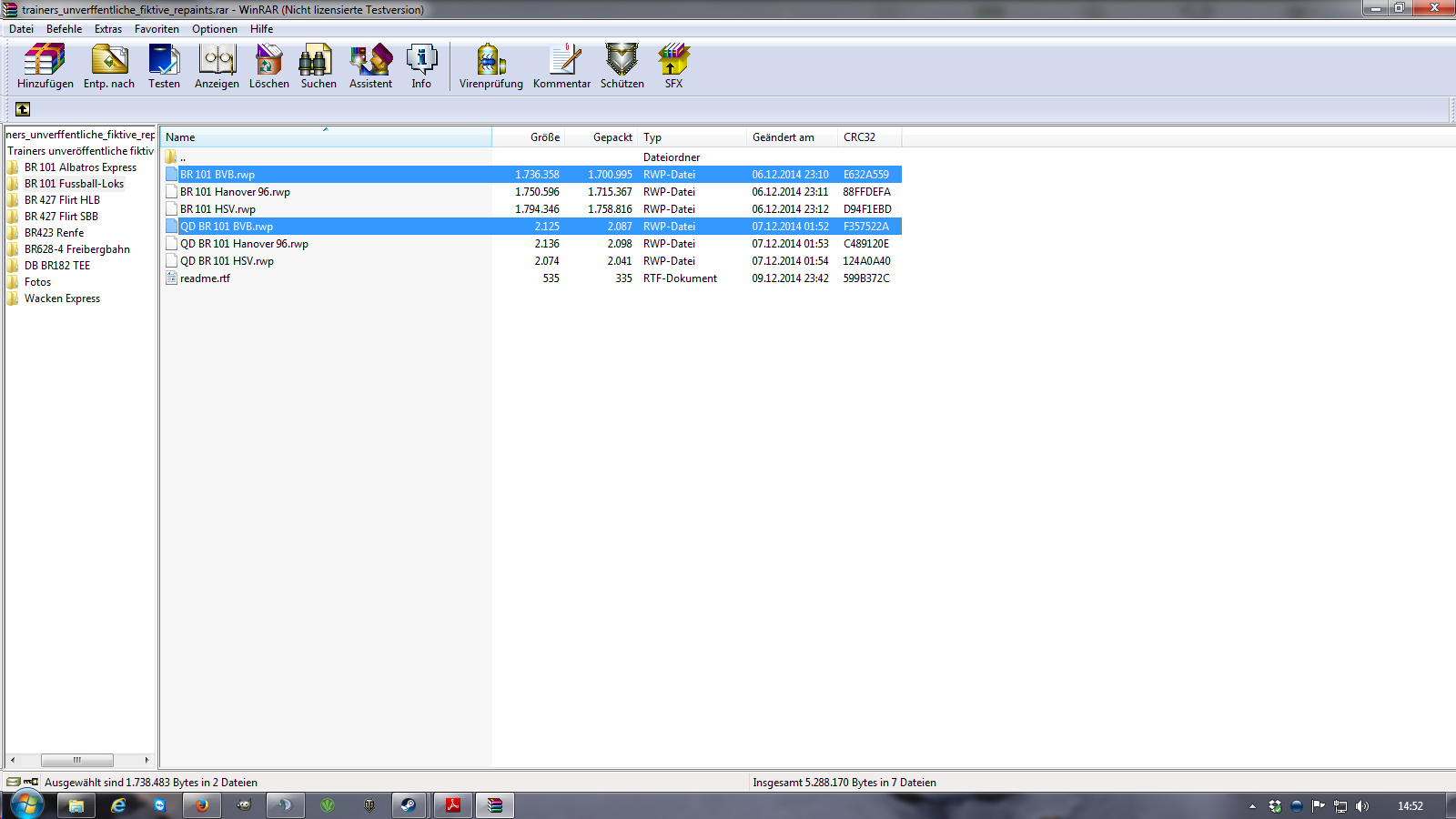Viewport: 1456px width, 819px height.
Task: Open DB BR182 TEE folder
Action: pos(57,266)
